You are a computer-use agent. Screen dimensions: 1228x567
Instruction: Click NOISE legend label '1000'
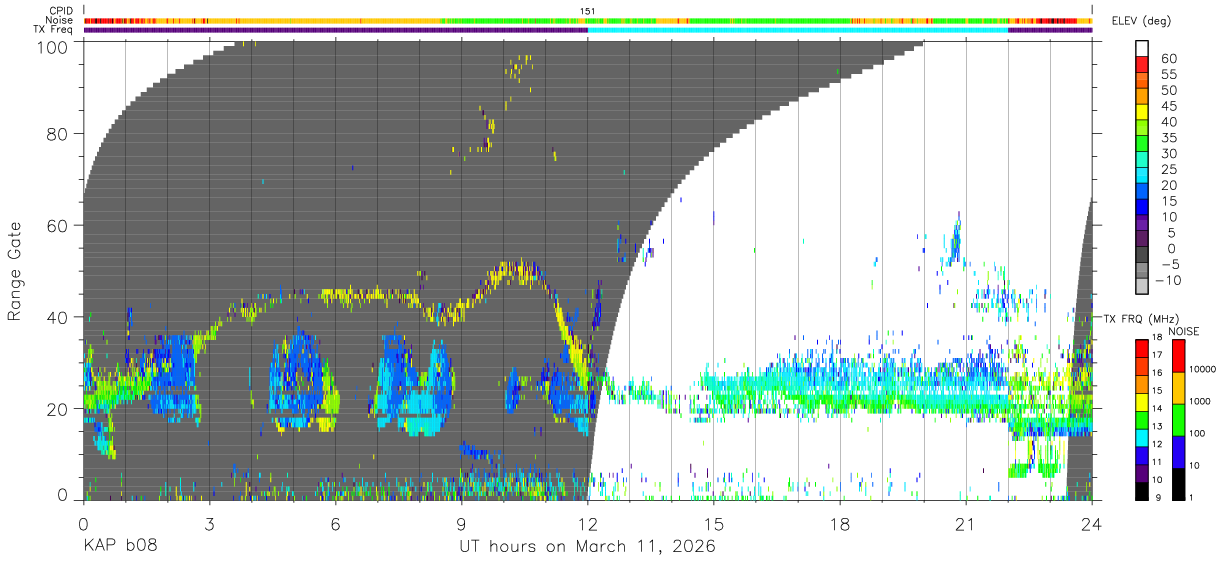click(1200, 401)
